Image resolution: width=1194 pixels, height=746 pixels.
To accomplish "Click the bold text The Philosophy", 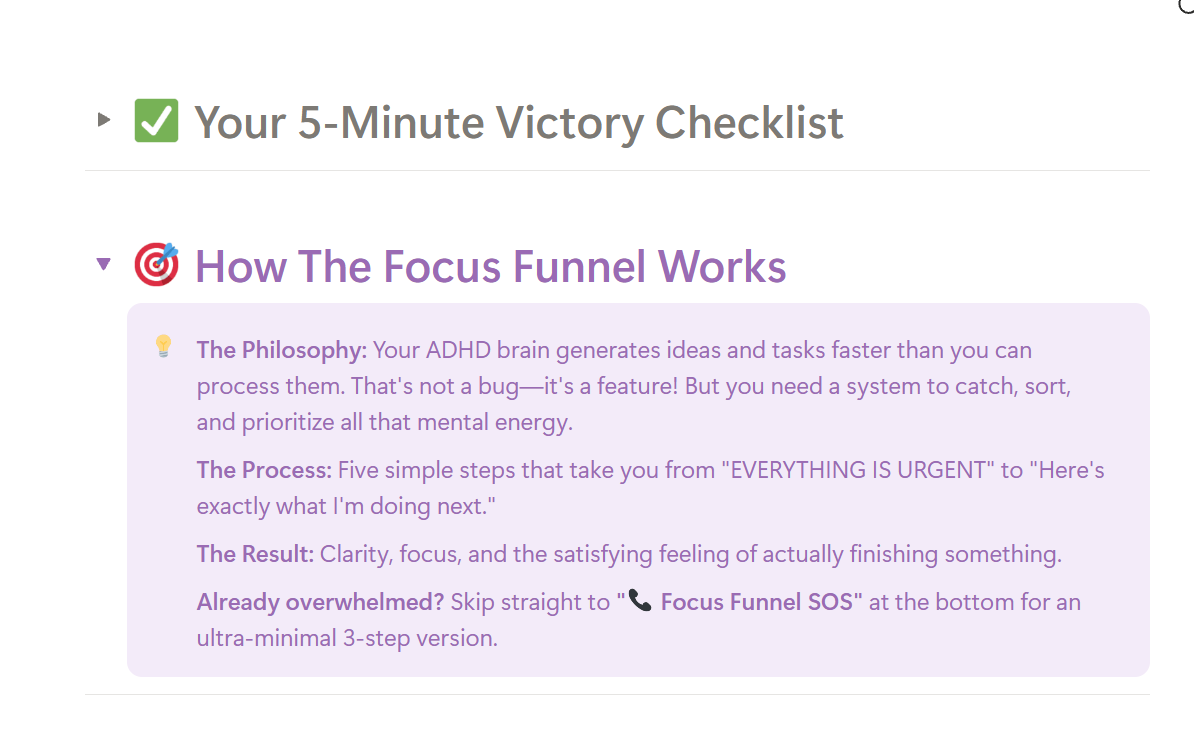I will [279, 349].
